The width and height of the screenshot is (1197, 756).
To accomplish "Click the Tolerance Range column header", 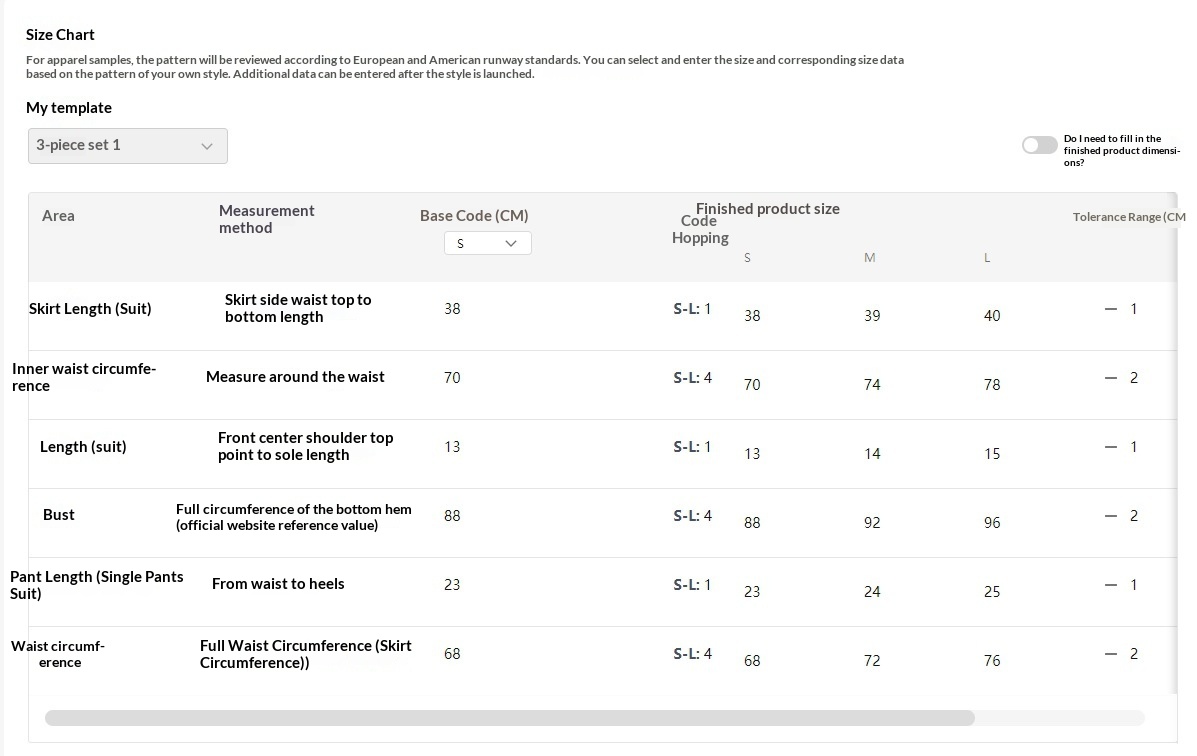I will (x=1128, y=217).
